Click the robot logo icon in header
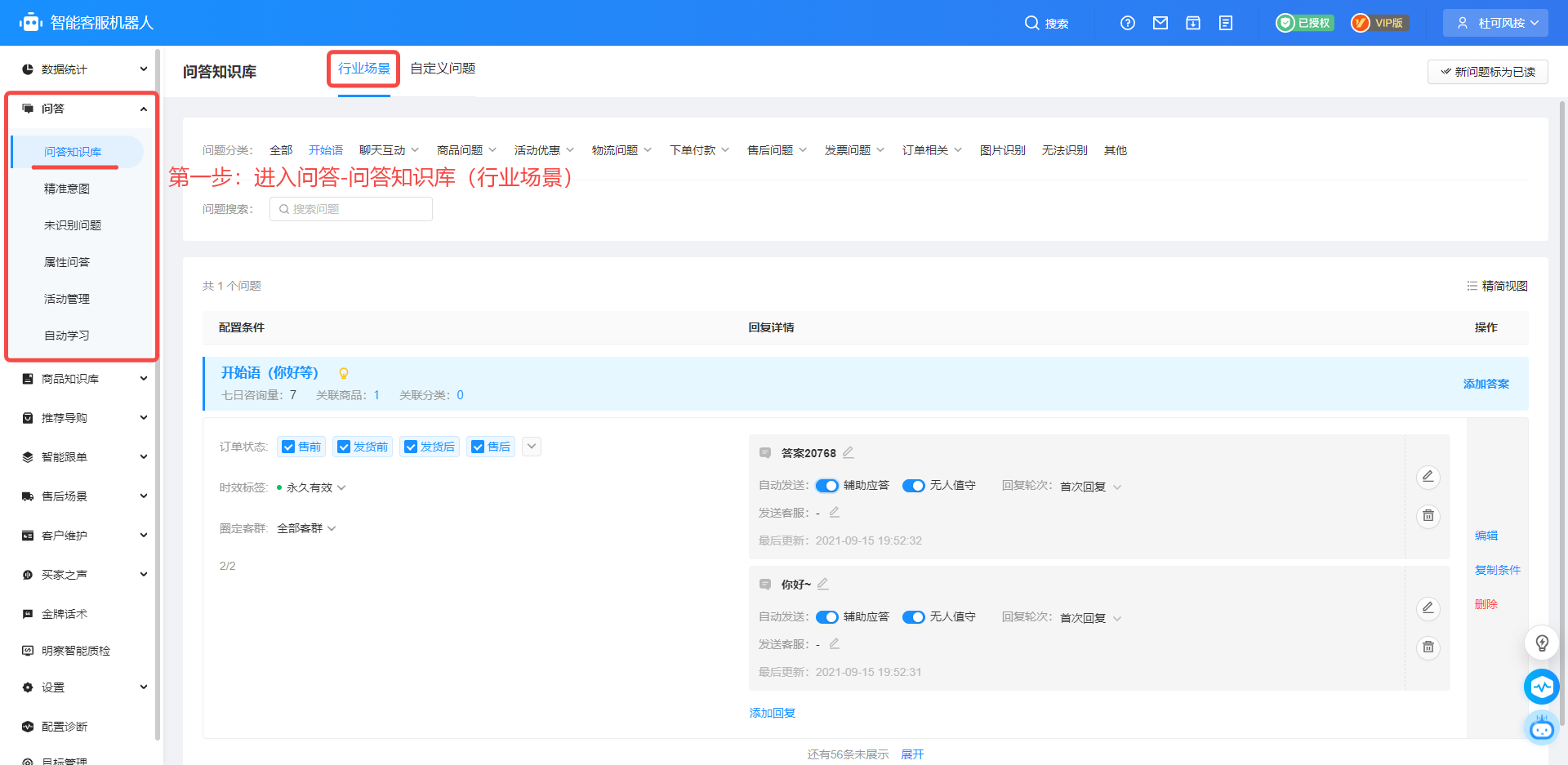This screenshot has height=765, width=1568. click(31, 23)
